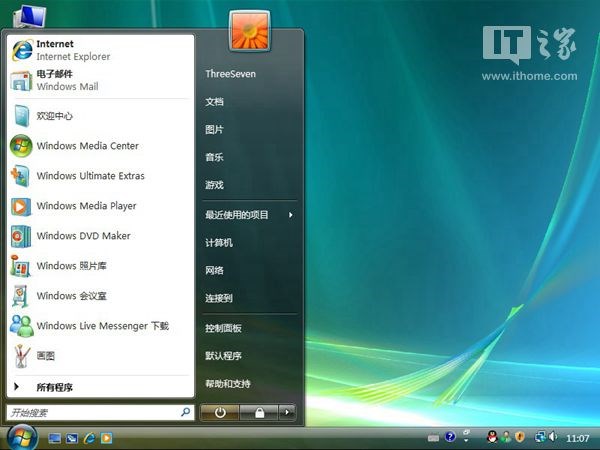This screenshot has width=600, height=450.
Task: Open 默认程序 Default Programs
Action: point(223,356)
